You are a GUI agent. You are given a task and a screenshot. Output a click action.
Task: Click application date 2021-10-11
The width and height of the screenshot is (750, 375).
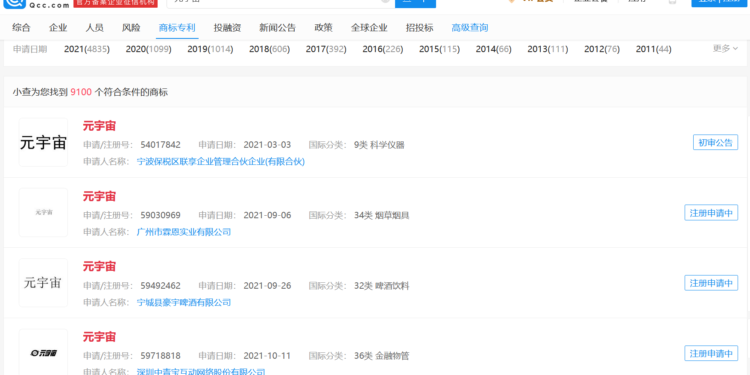pyautogui.click(x=267, y=356)
